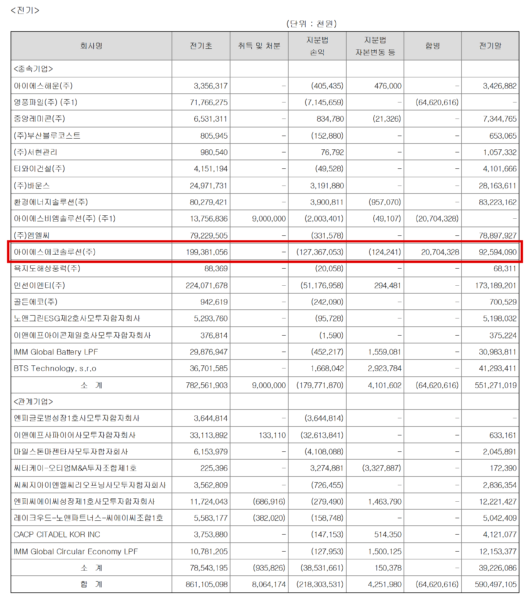This screenshot has width=530, height=600.
Task: Select the 취득 및 처분 column header
Action: coord(259,46)
